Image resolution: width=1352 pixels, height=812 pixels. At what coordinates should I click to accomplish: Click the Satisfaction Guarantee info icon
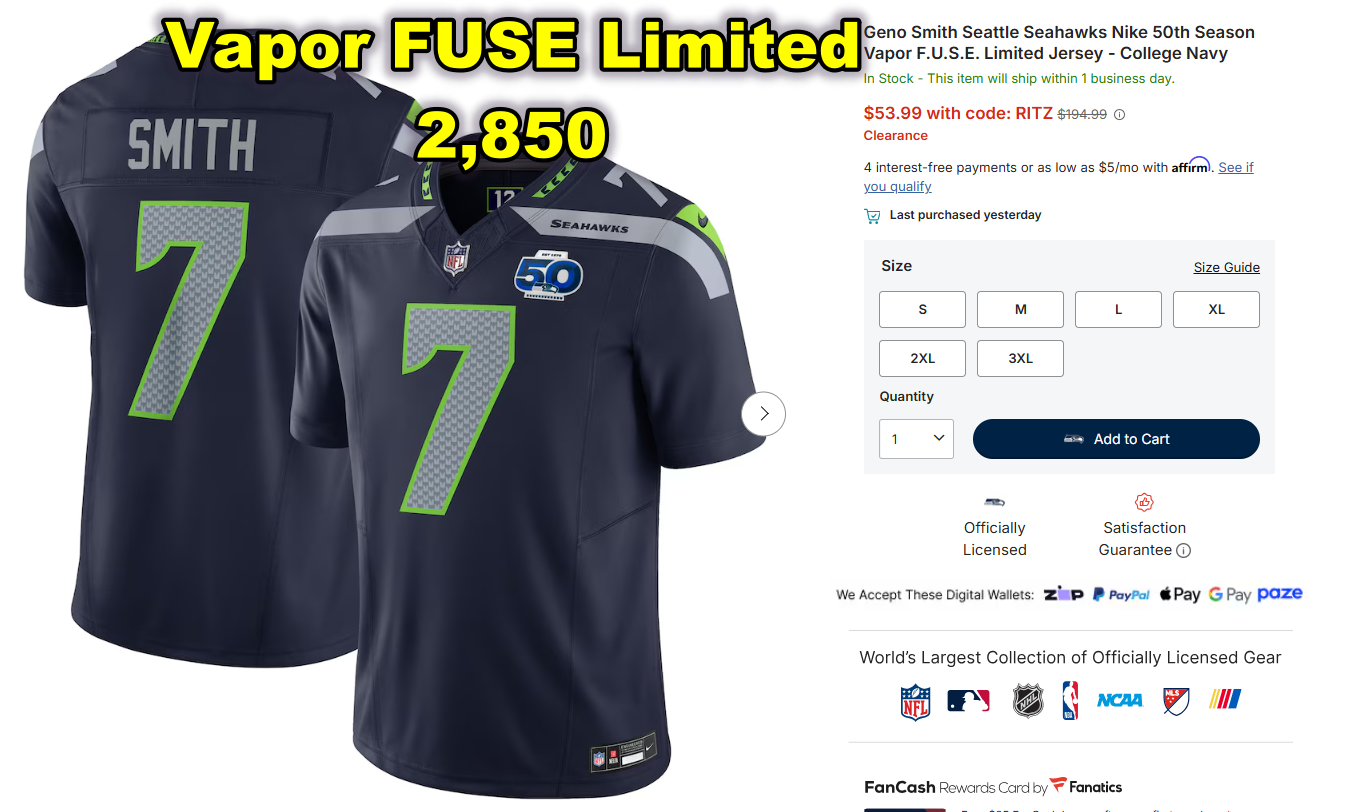pyautogui.click(x=1183, y=550)
